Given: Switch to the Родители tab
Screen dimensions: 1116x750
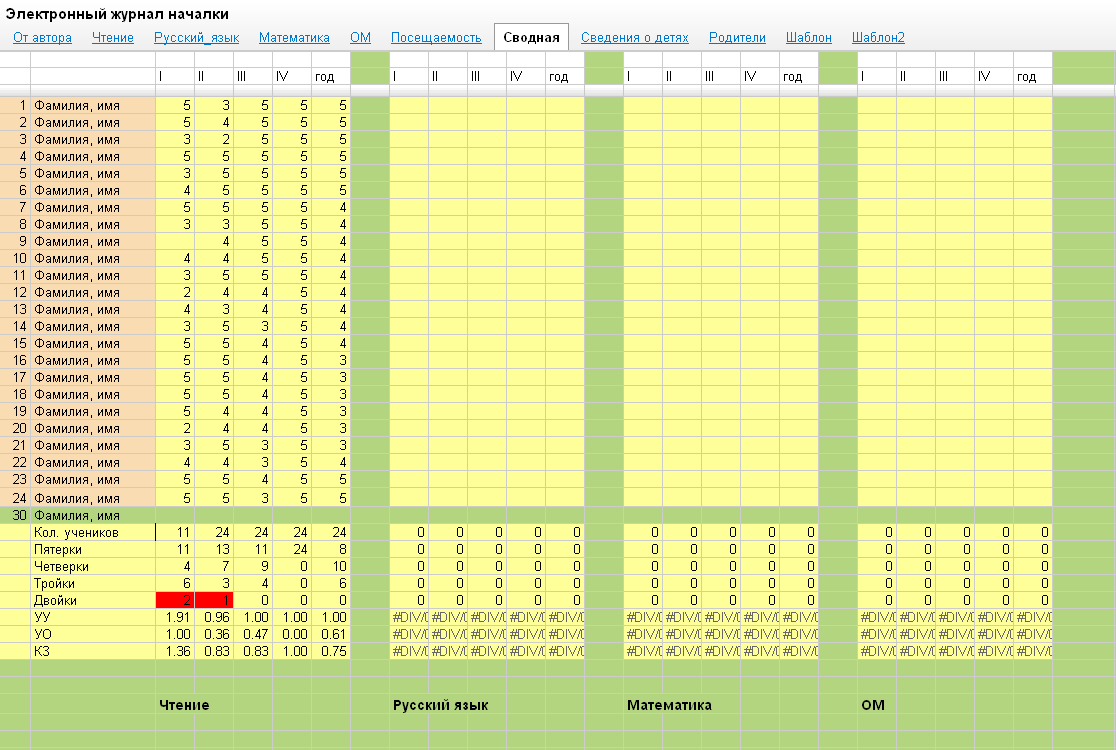Looking at the screenshot, I should (x=737, y=38).
